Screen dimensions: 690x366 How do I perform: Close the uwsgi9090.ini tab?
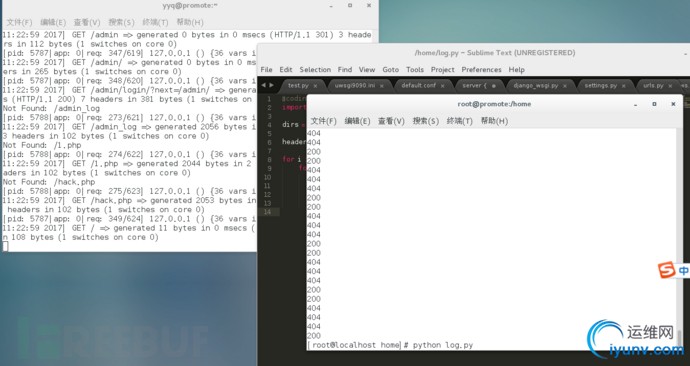[382, 86]
